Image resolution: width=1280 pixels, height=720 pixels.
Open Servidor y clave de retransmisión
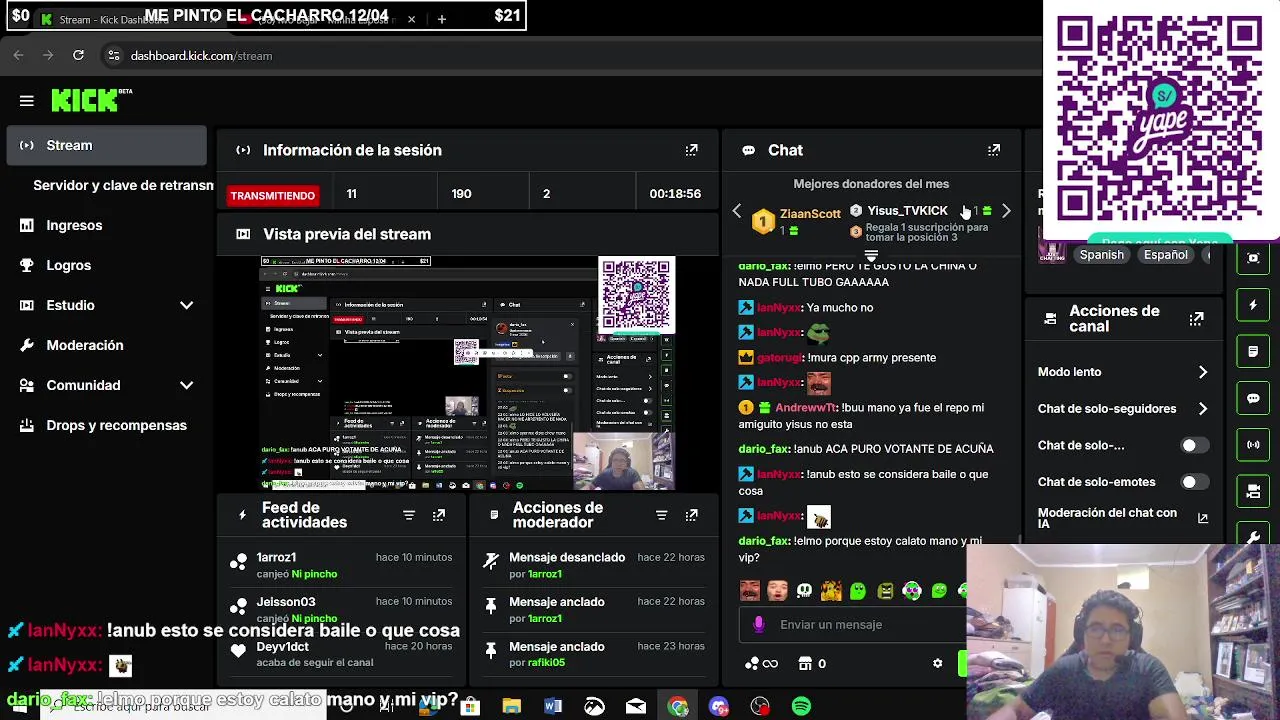123,185
